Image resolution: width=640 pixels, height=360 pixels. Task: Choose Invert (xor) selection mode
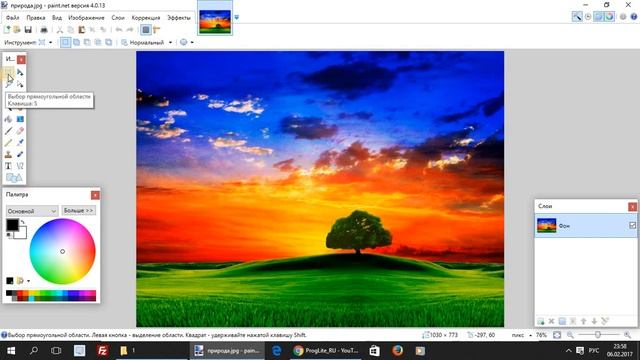tap(109, 42)
